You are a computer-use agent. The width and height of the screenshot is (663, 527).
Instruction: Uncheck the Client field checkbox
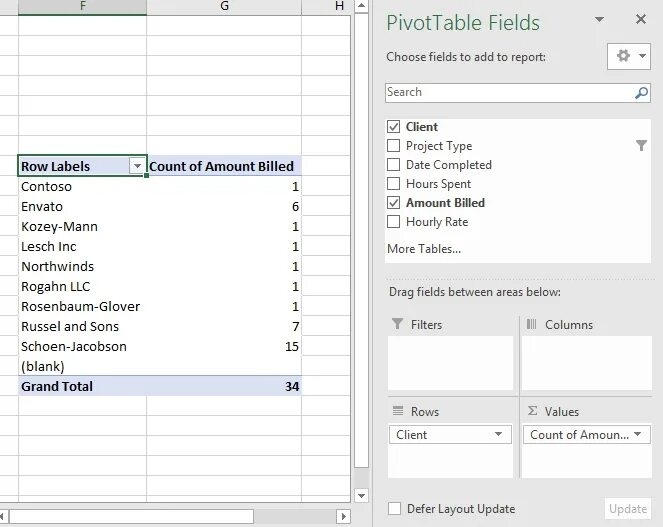click(394, 127)
